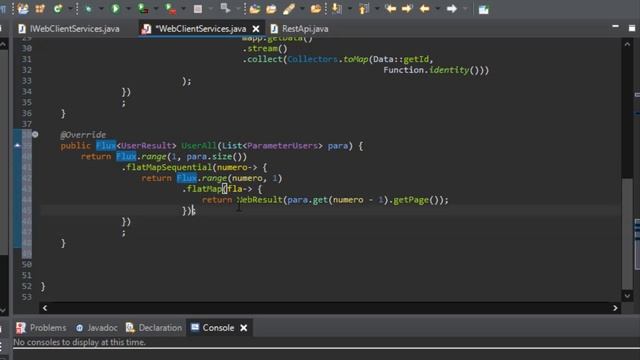Click the UserAll method name

click(x=199, y=146)
